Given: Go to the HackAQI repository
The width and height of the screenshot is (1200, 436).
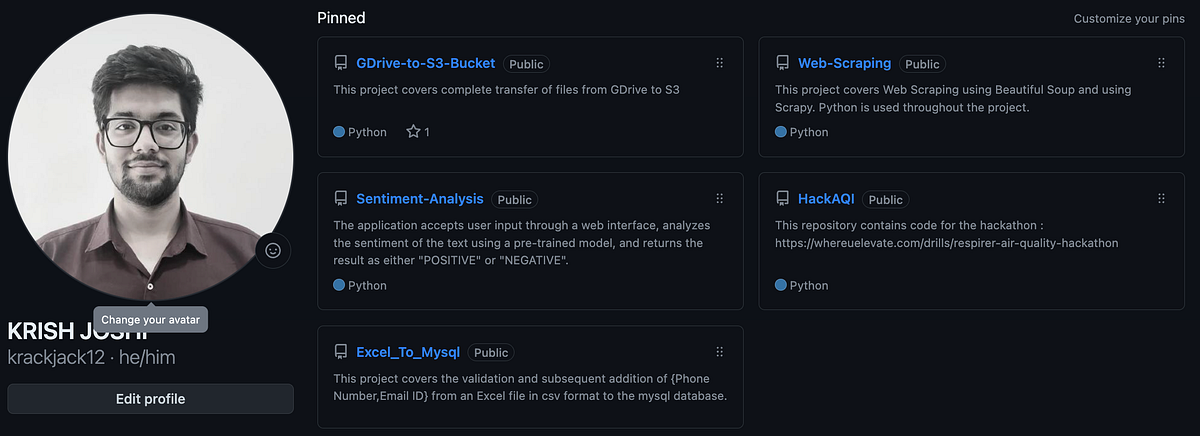Looking at the screenshot, I should [826, 199].
